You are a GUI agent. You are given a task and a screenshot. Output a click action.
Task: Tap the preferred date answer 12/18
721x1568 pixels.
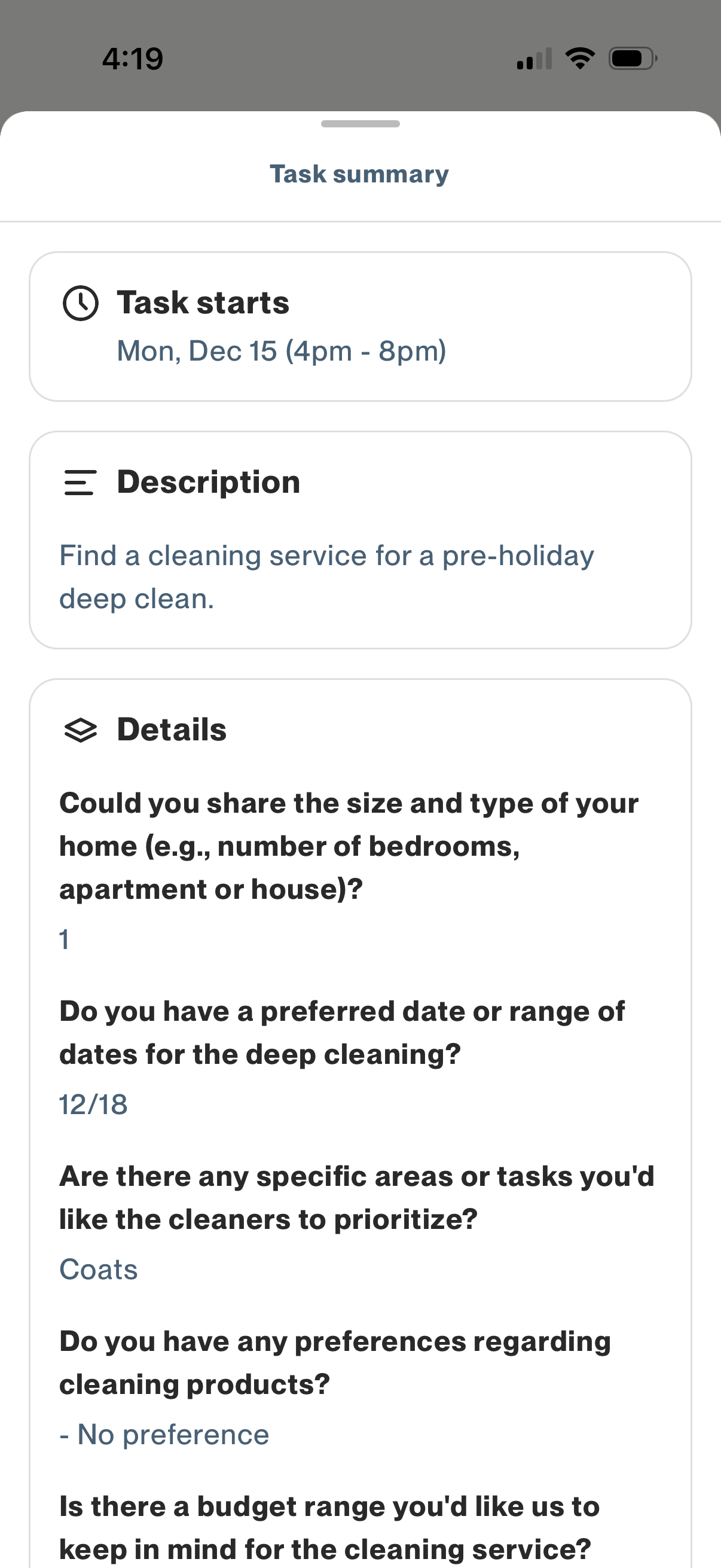point(94,1105)
